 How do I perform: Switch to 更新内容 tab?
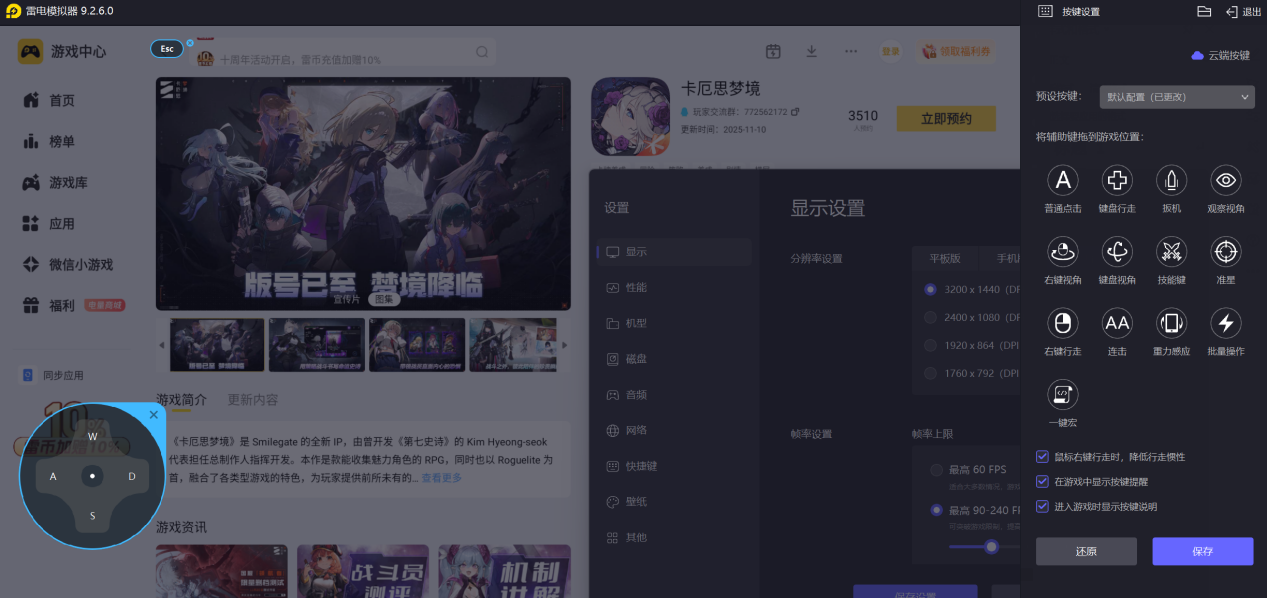tap(253, 400)
